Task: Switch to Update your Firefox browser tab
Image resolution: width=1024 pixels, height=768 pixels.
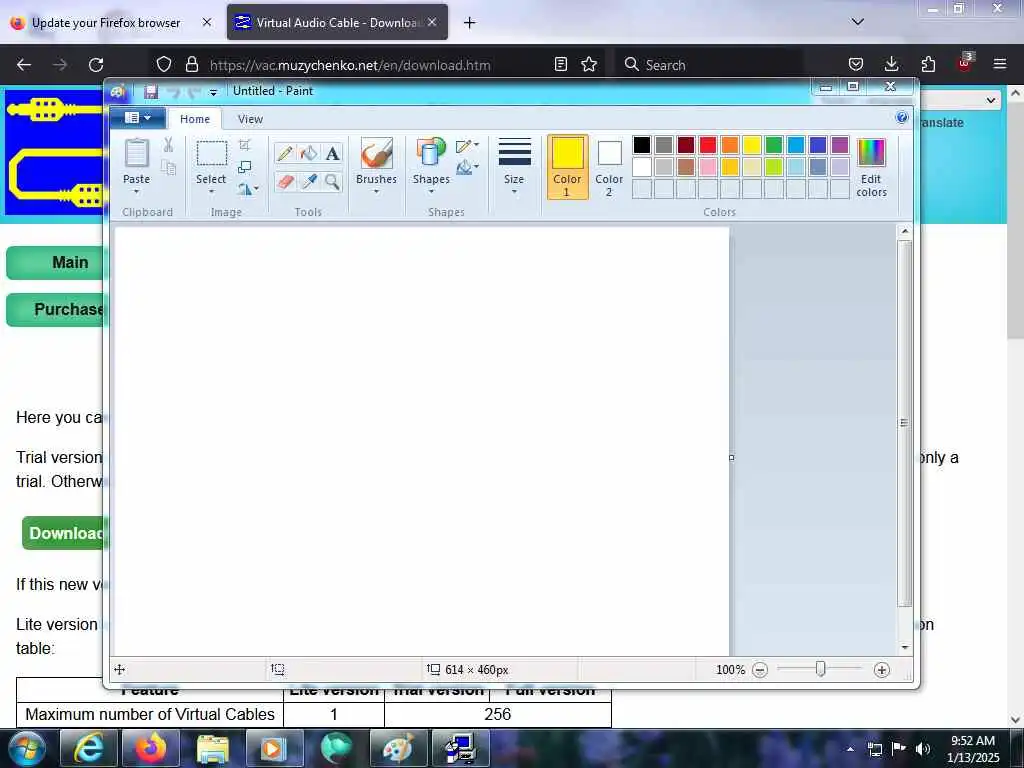Action: (106, 23)
